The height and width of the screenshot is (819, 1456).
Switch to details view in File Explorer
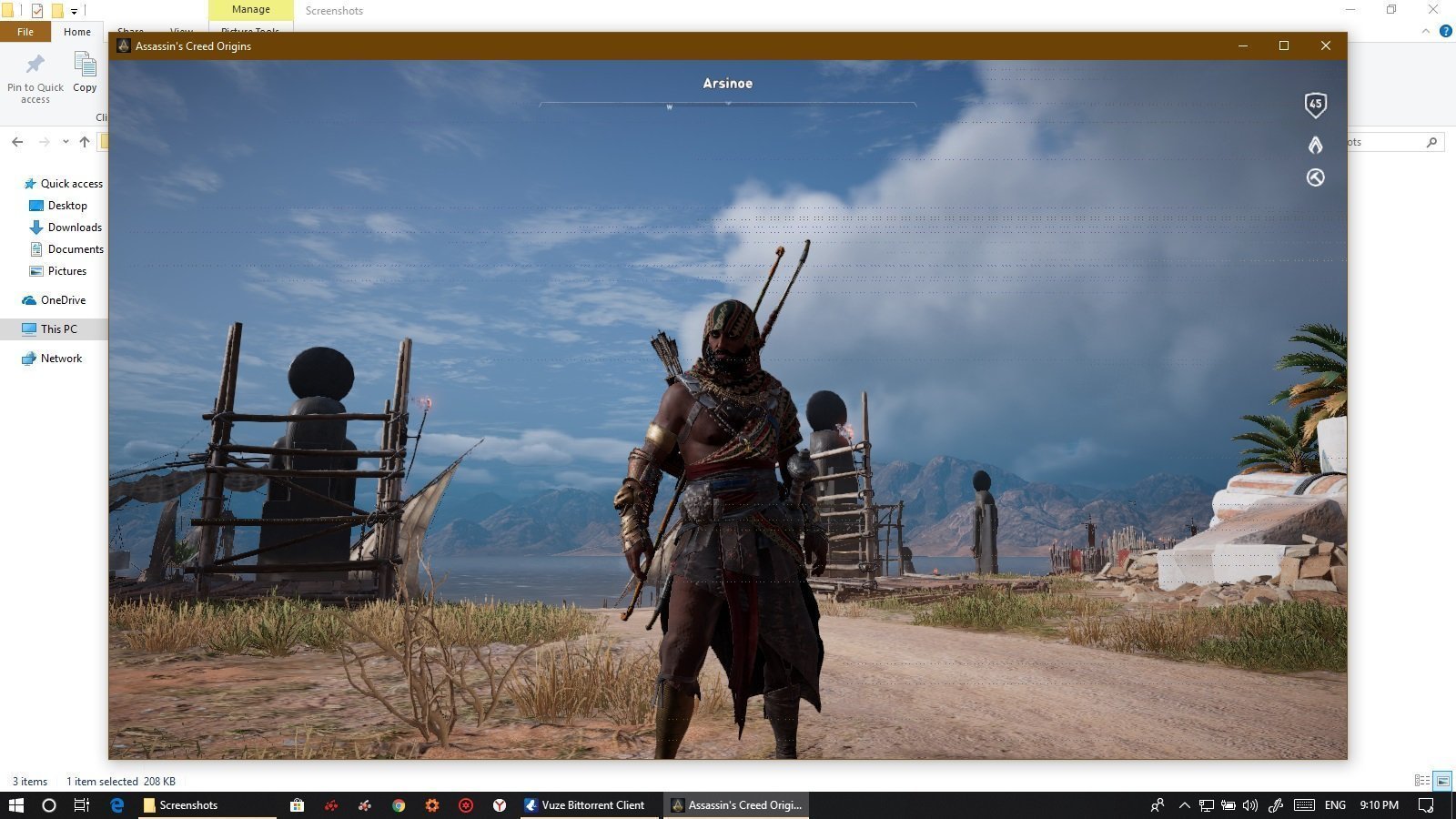[x=1422, y=781]
